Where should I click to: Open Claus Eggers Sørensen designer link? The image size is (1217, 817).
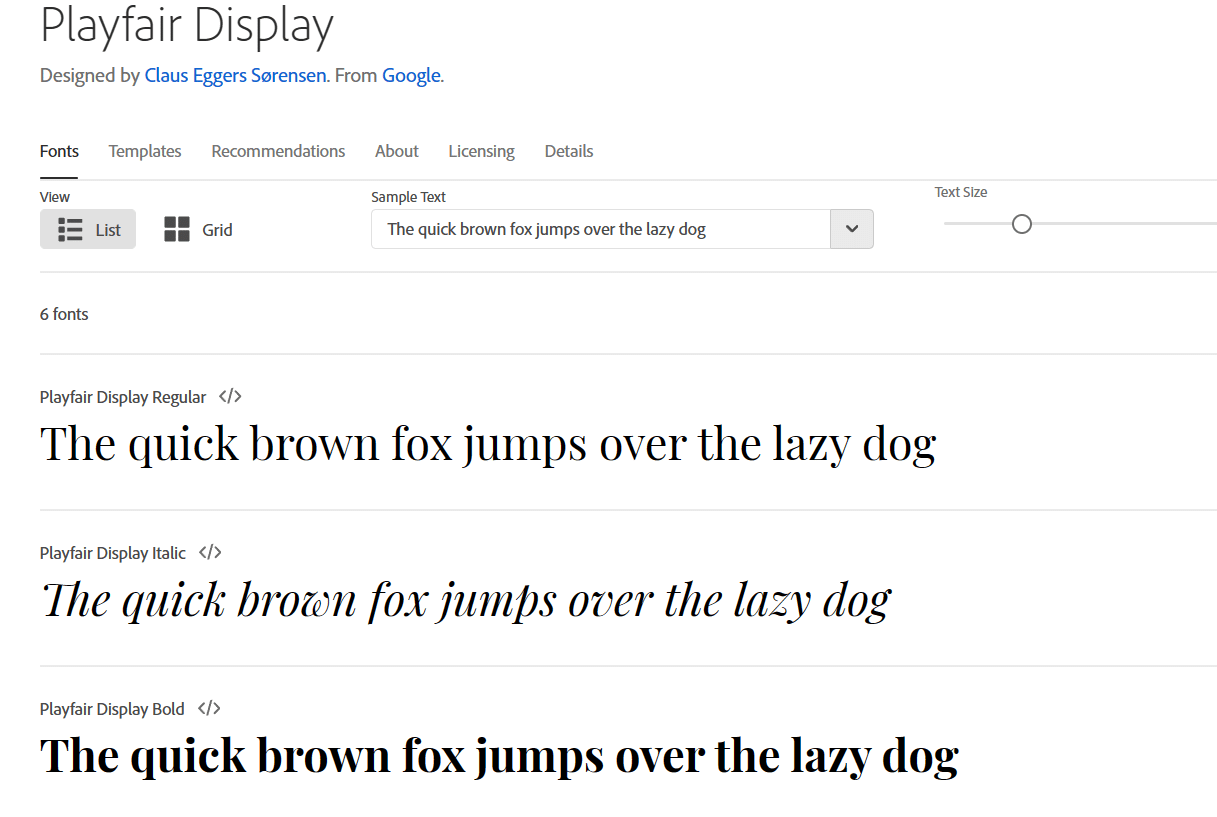(x=235, y=76)
